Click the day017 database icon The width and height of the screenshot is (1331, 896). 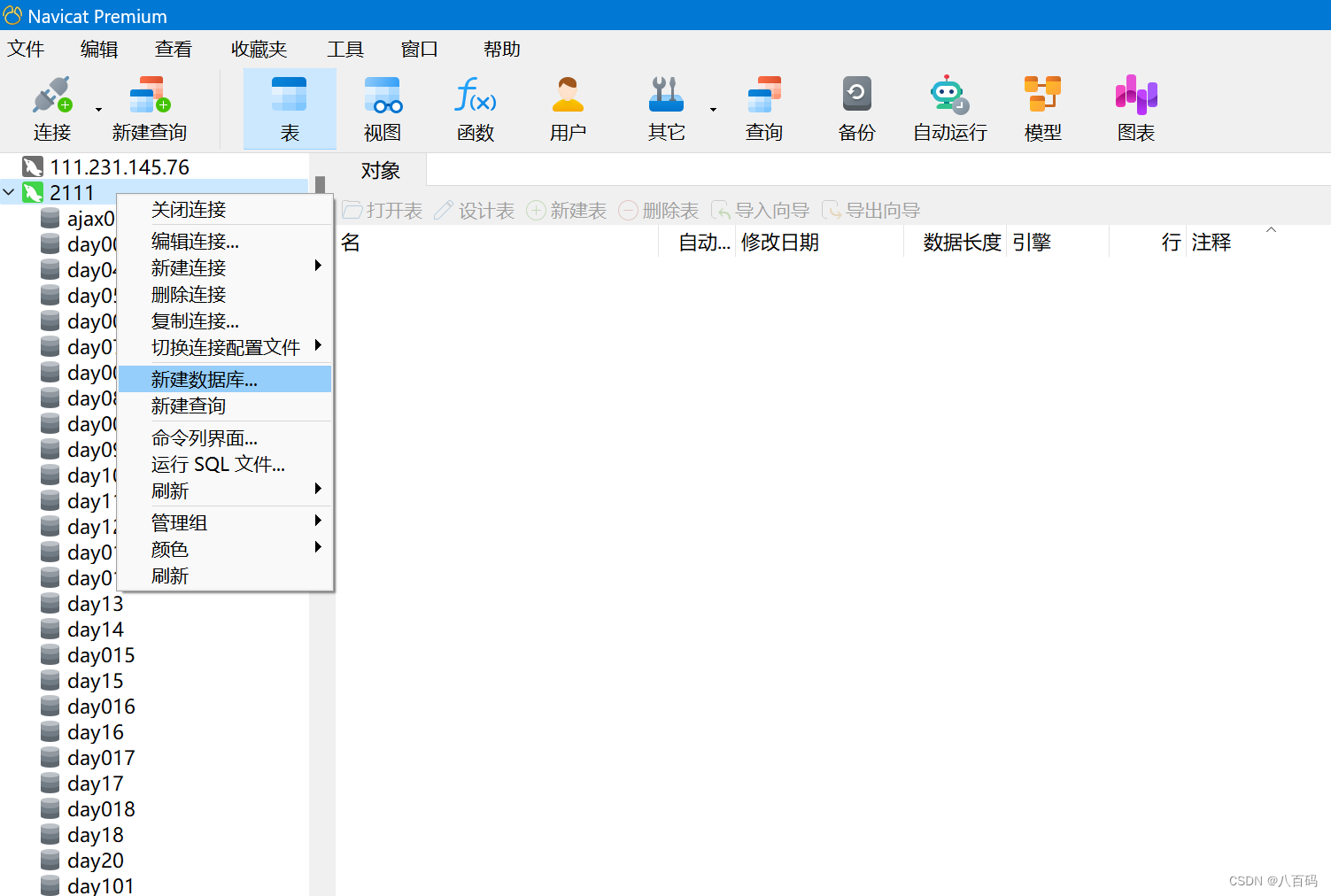click(50, 758)
